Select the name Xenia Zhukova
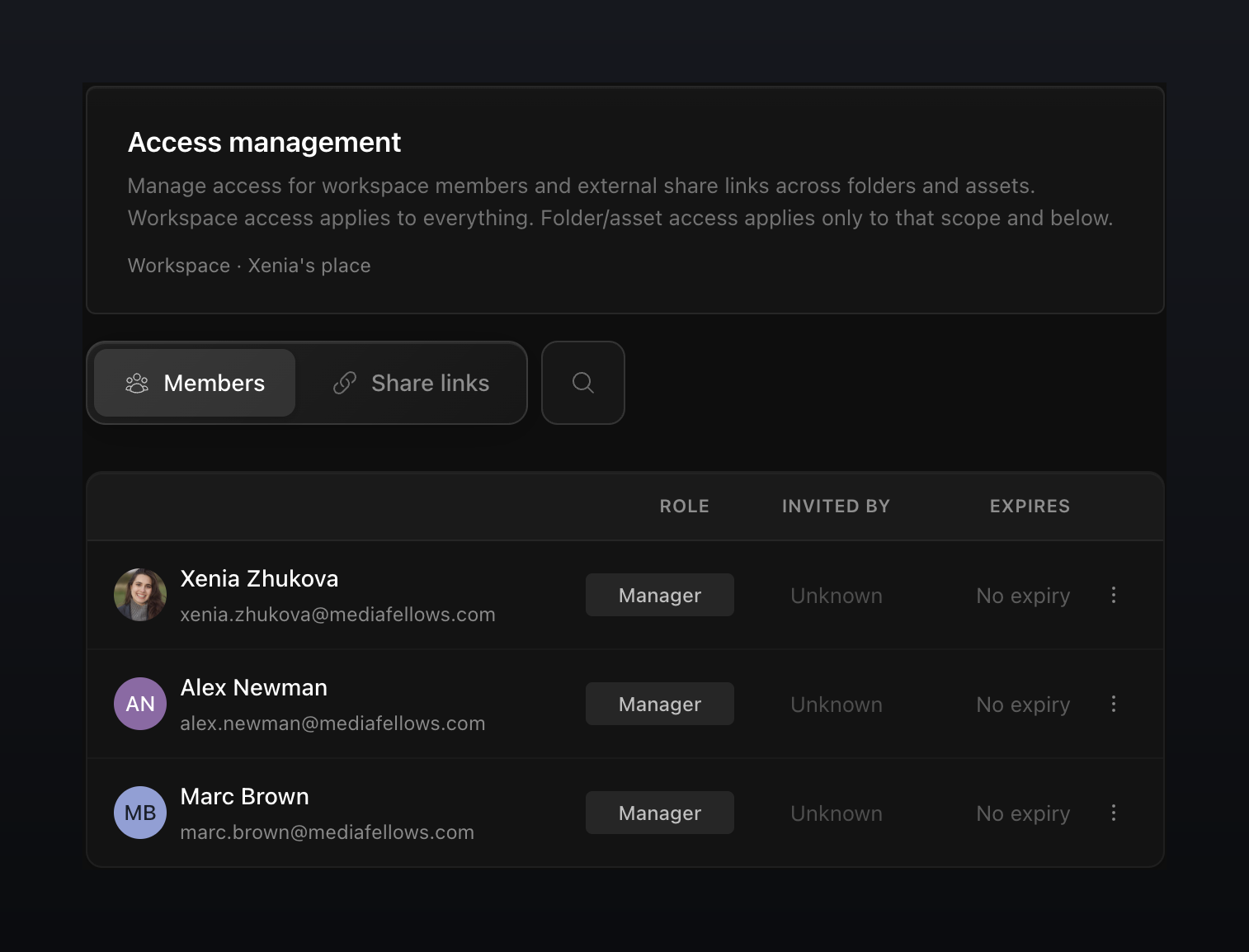This screenshot has height=952, width=1249. coord(259,578)
